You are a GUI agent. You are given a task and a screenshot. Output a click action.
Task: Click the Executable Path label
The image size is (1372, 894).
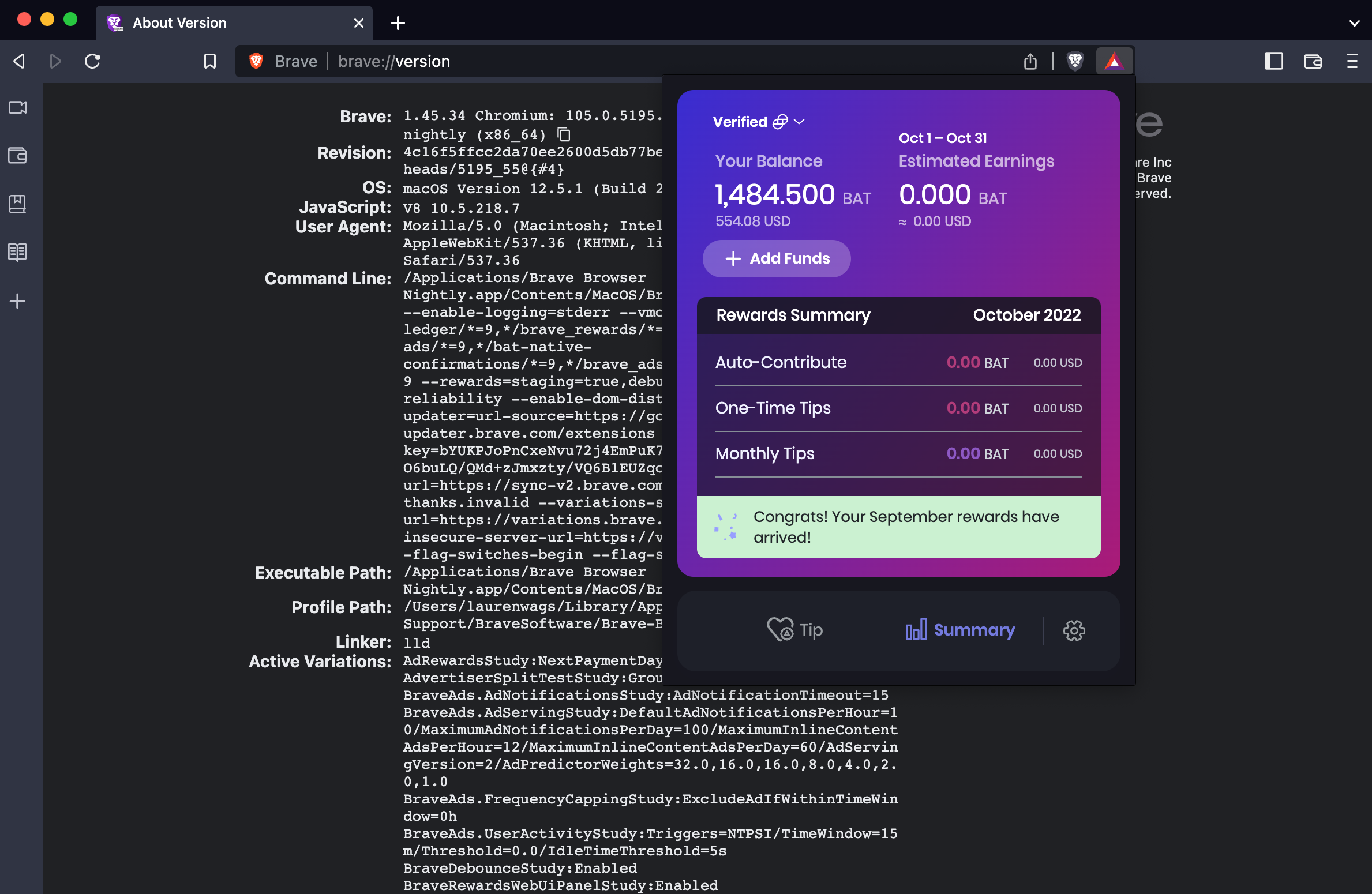pyautogui.click(x=323, y=573)
